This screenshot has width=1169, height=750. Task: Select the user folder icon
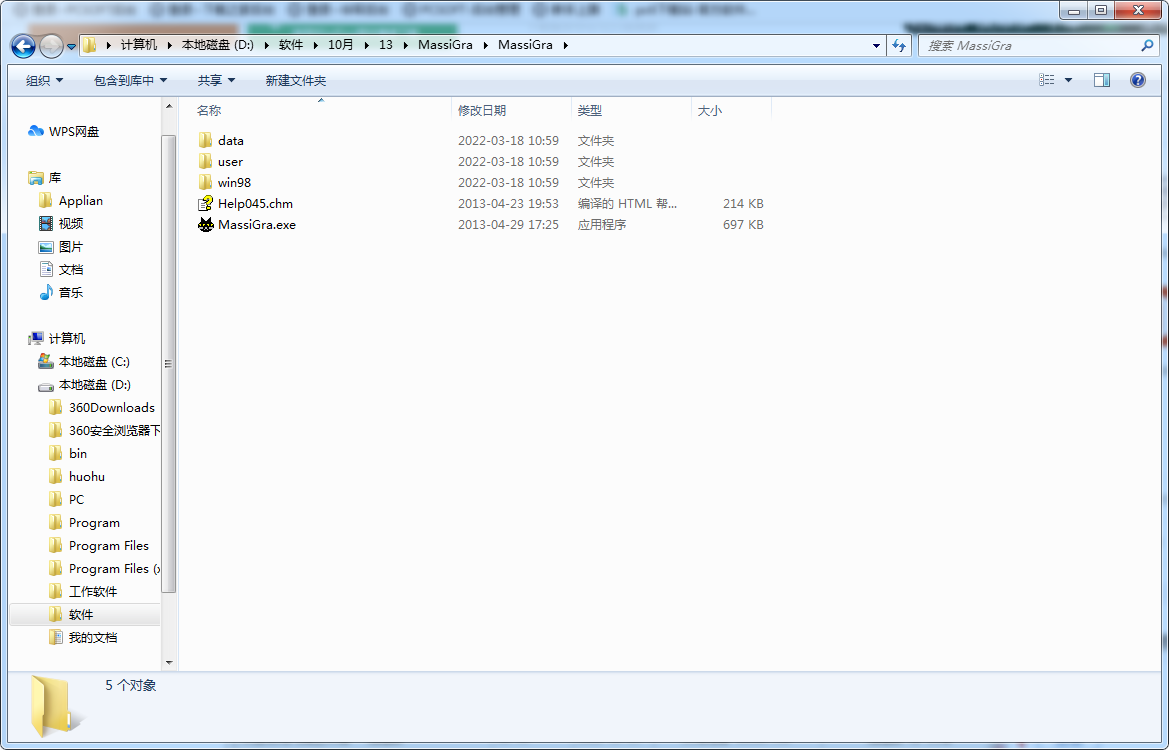(206, 161)
